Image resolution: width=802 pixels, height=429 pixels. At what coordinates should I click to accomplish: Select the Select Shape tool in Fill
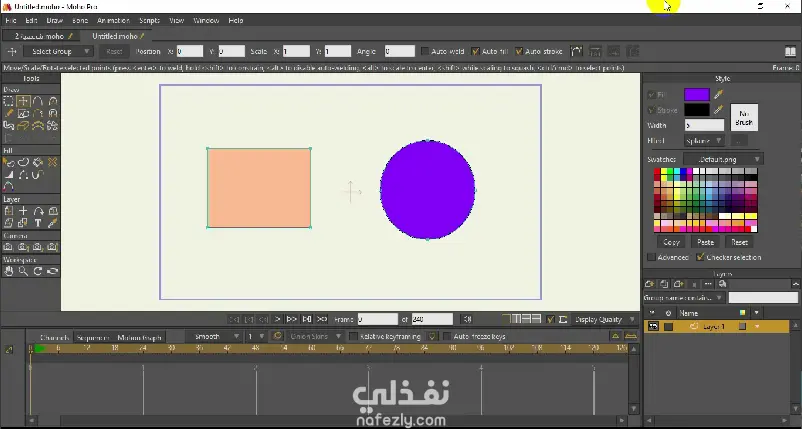(x=9, y=163)
